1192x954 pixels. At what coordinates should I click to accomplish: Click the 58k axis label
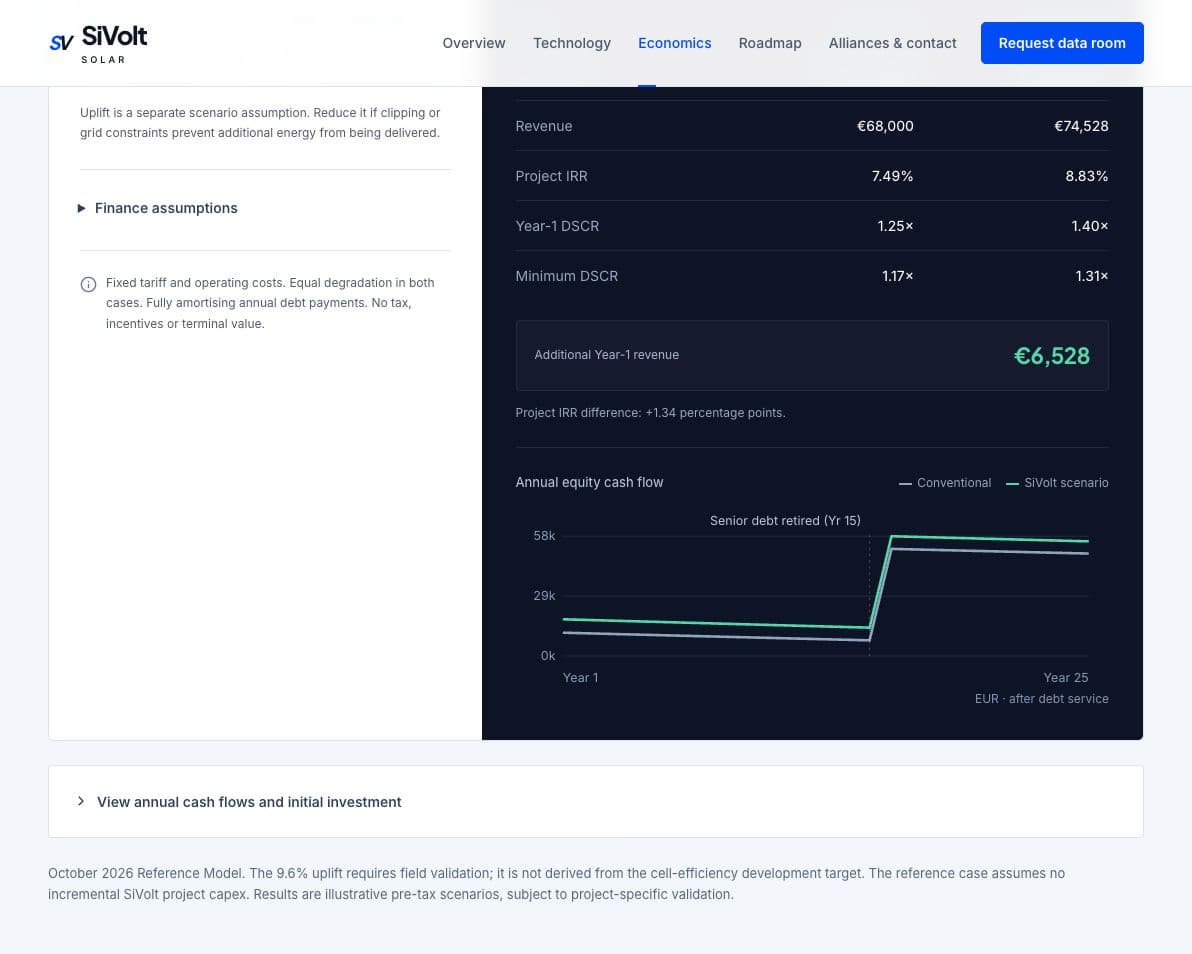point(544,536)
